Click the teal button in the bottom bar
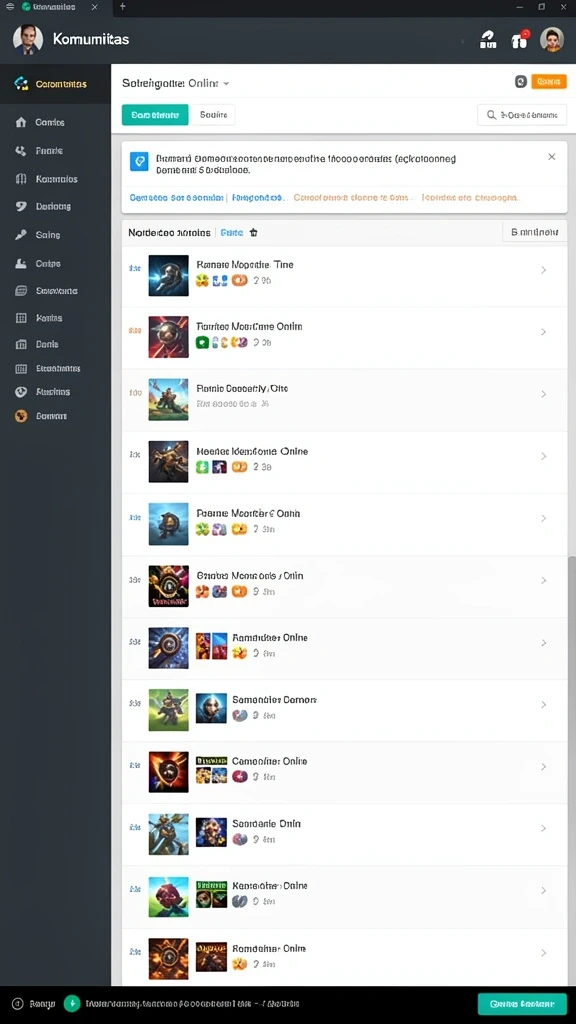The width and height of the screenshot is (576, 1024). coord(522,1004)
